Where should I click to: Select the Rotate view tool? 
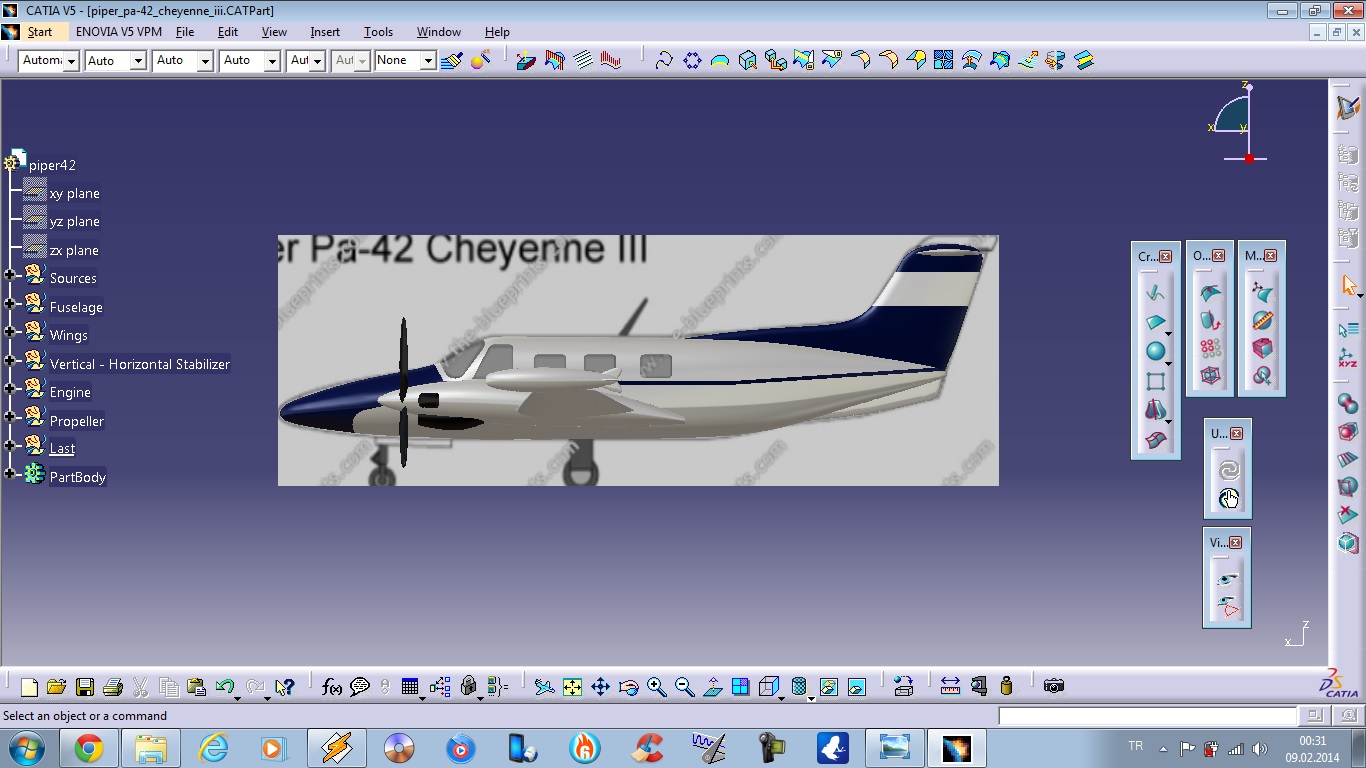pyautogui.click(x=628, y=687)
